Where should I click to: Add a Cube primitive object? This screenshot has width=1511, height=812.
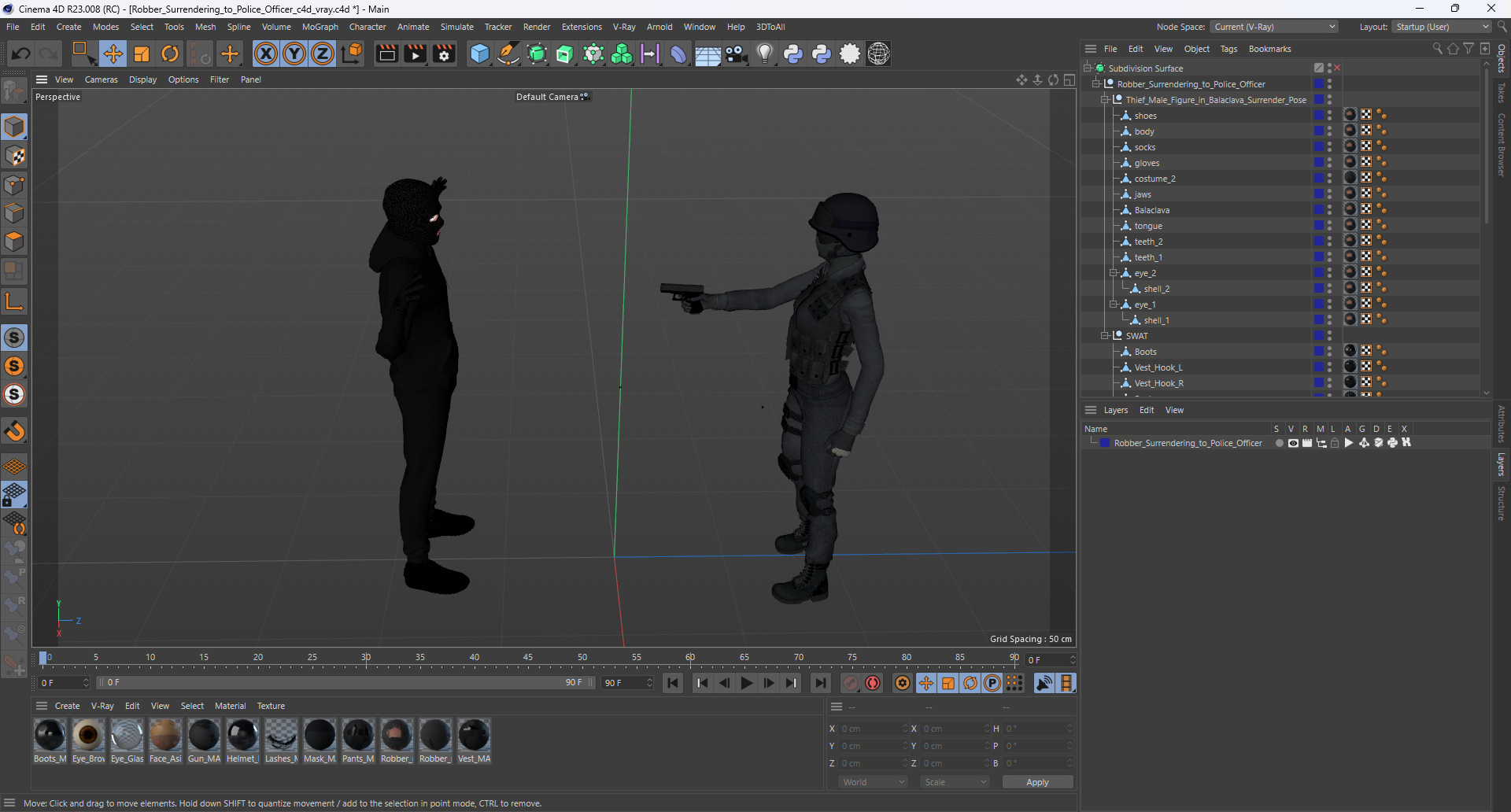click(479, 54)
